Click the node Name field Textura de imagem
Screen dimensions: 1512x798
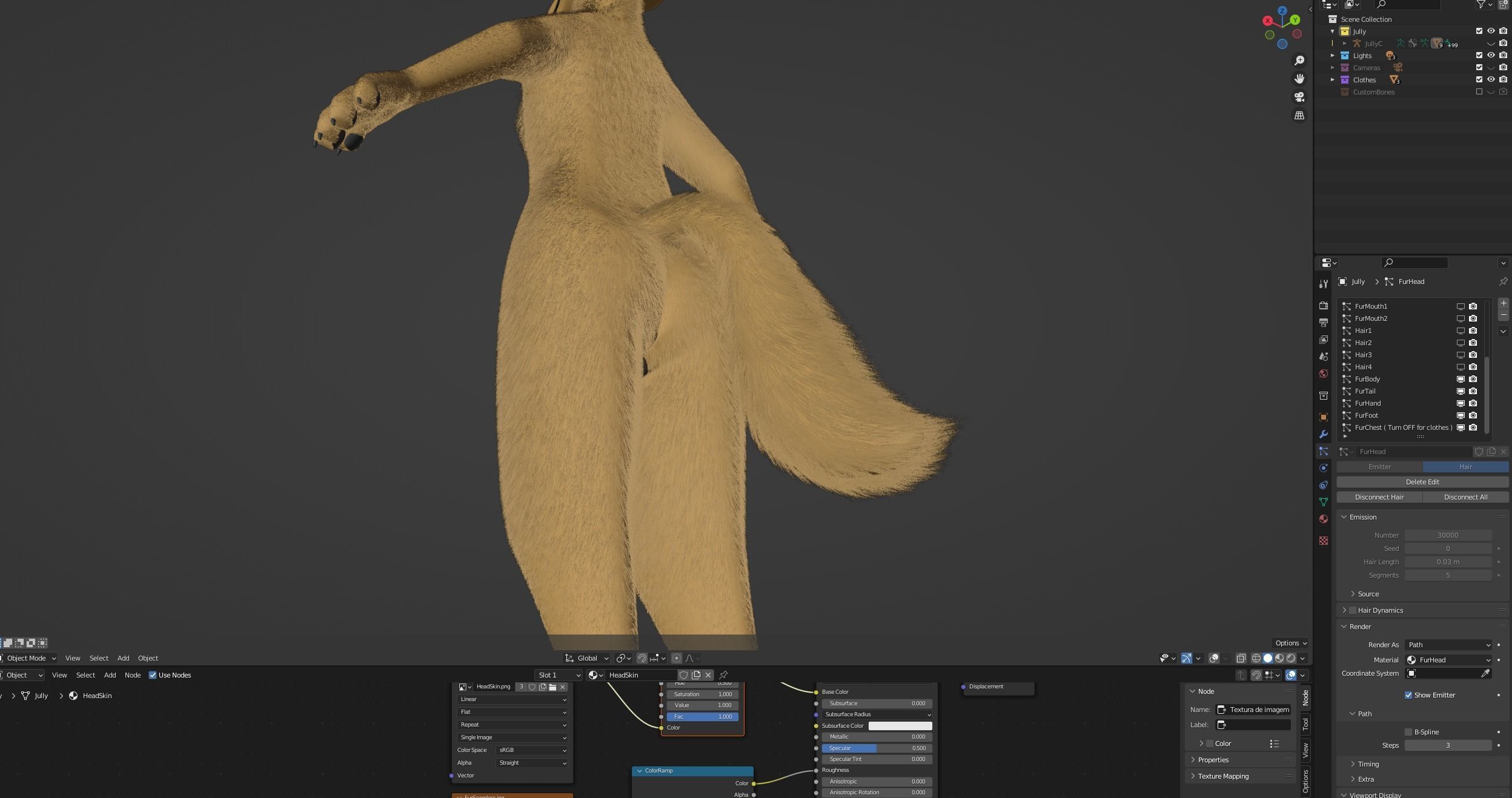pos(1253,710)
